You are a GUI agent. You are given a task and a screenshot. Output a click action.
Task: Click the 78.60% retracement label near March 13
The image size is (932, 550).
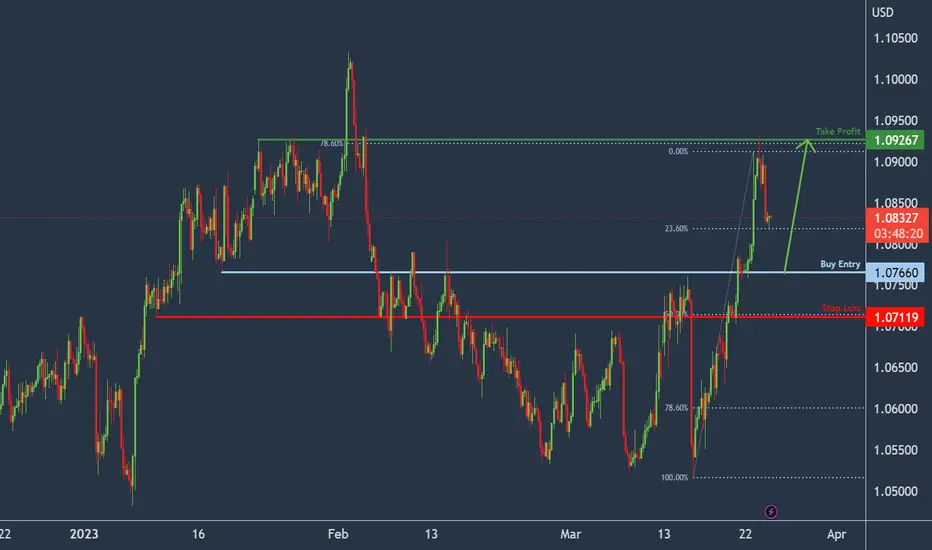click(x=676, y=408)
